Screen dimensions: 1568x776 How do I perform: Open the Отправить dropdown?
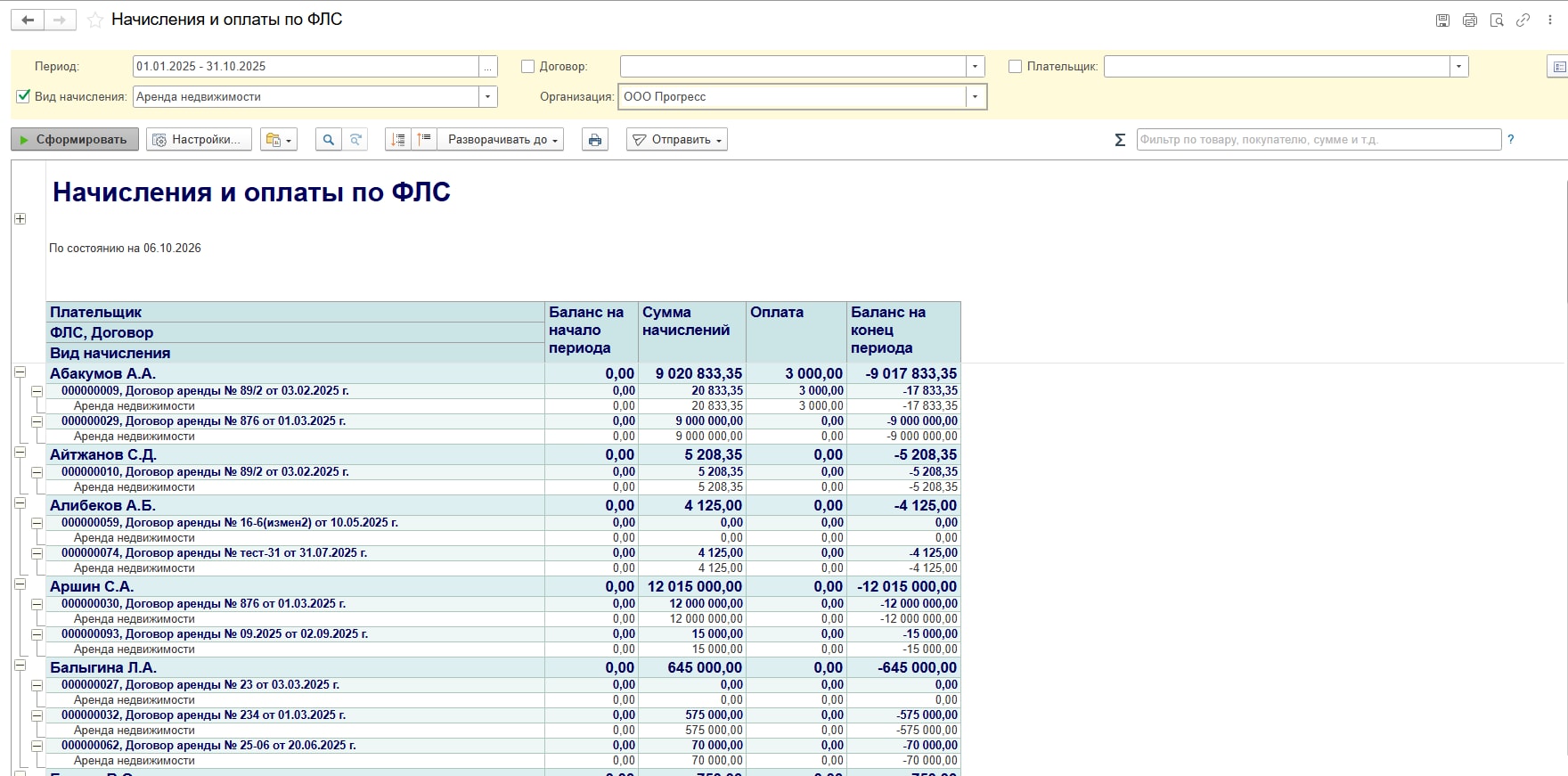click(x=677, y=140)
